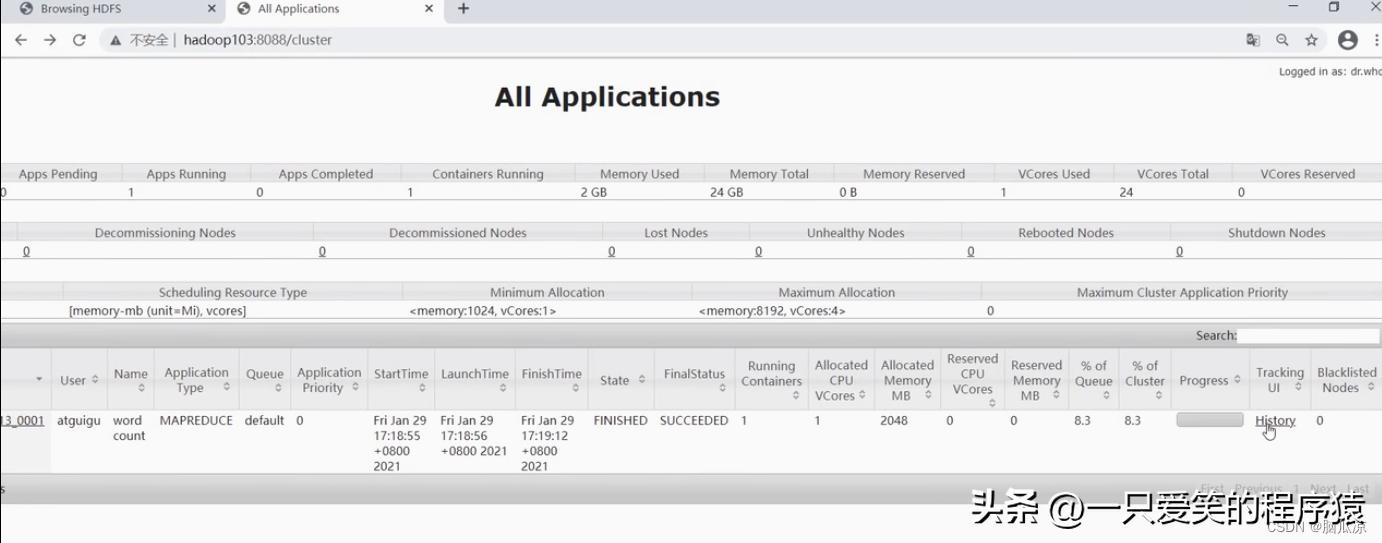Click the zoom magnifier icon in address bar
The image size is (1382, 543).
(1282, 40)
